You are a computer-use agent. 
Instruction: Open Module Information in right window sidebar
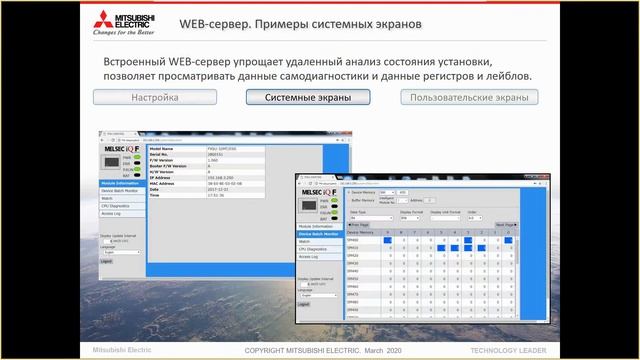pyautogui.click(x=320, y=227)
